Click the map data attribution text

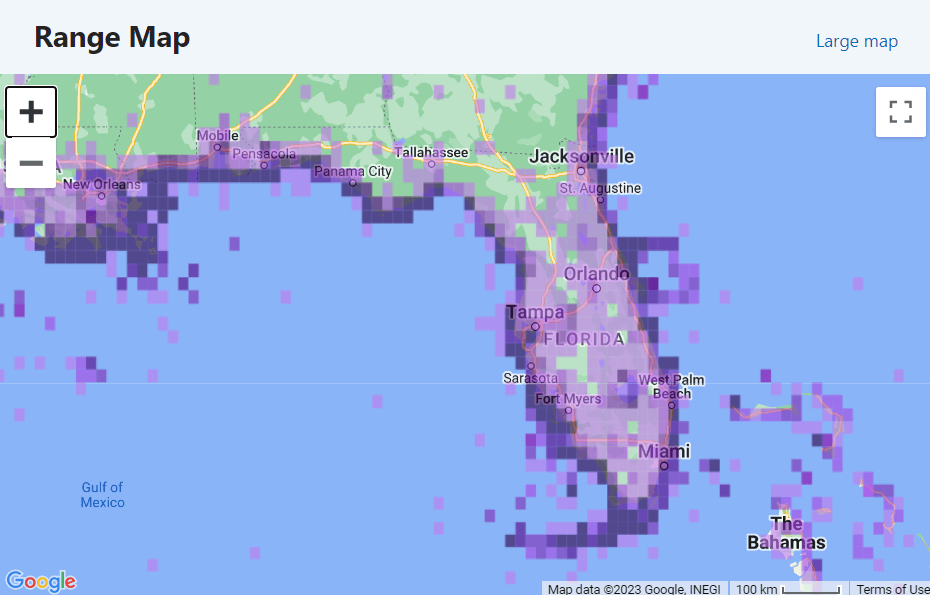(634, 589)
